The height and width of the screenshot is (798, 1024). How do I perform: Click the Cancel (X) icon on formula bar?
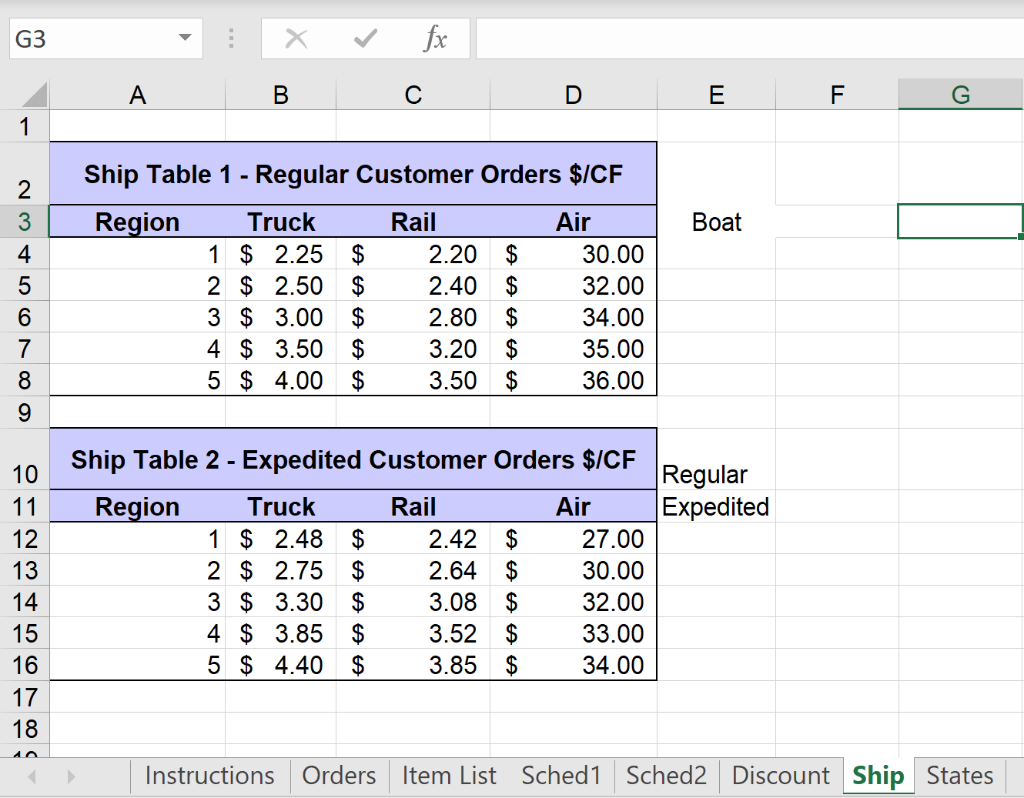(x=296, y=39)
